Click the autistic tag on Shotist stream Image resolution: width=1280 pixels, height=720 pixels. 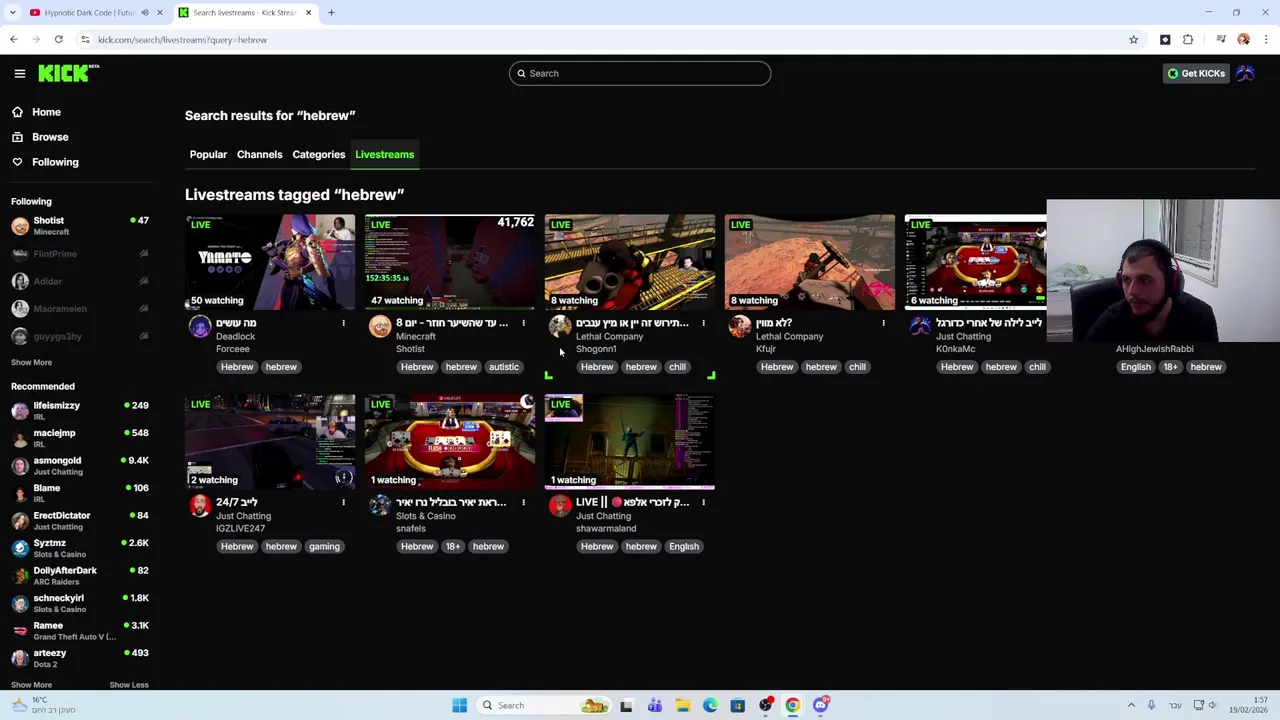(x=504, y=367)
